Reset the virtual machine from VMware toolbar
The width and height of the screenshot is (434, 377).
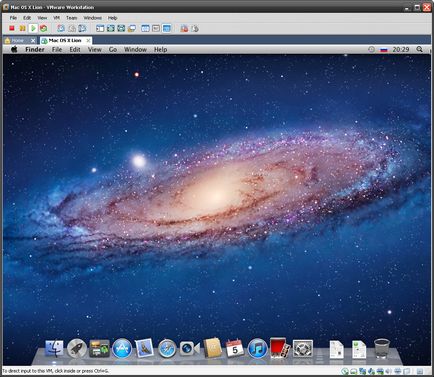43,28
